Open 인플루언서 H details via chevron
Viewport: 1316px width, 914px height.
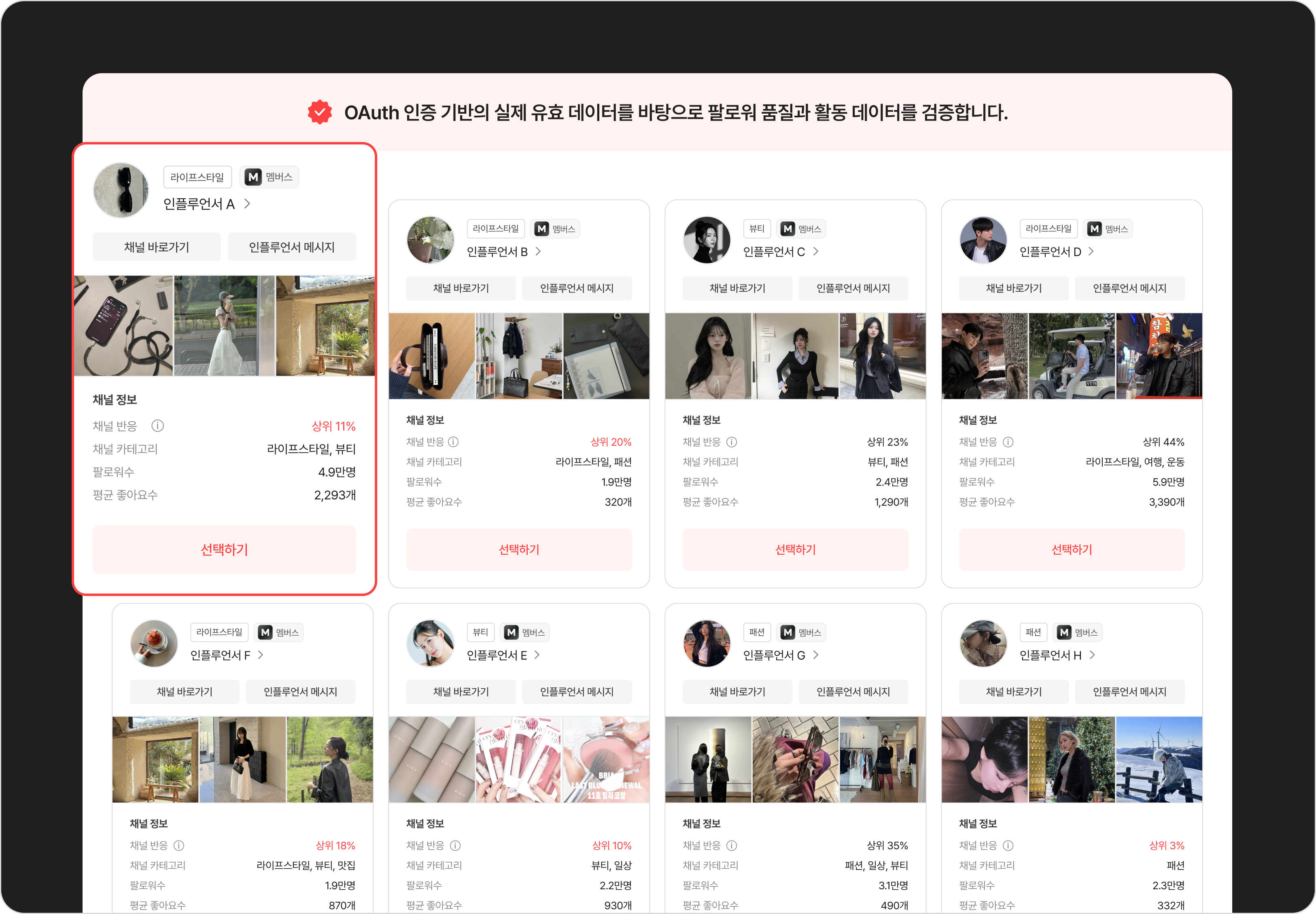click(x=1093, y=655)
